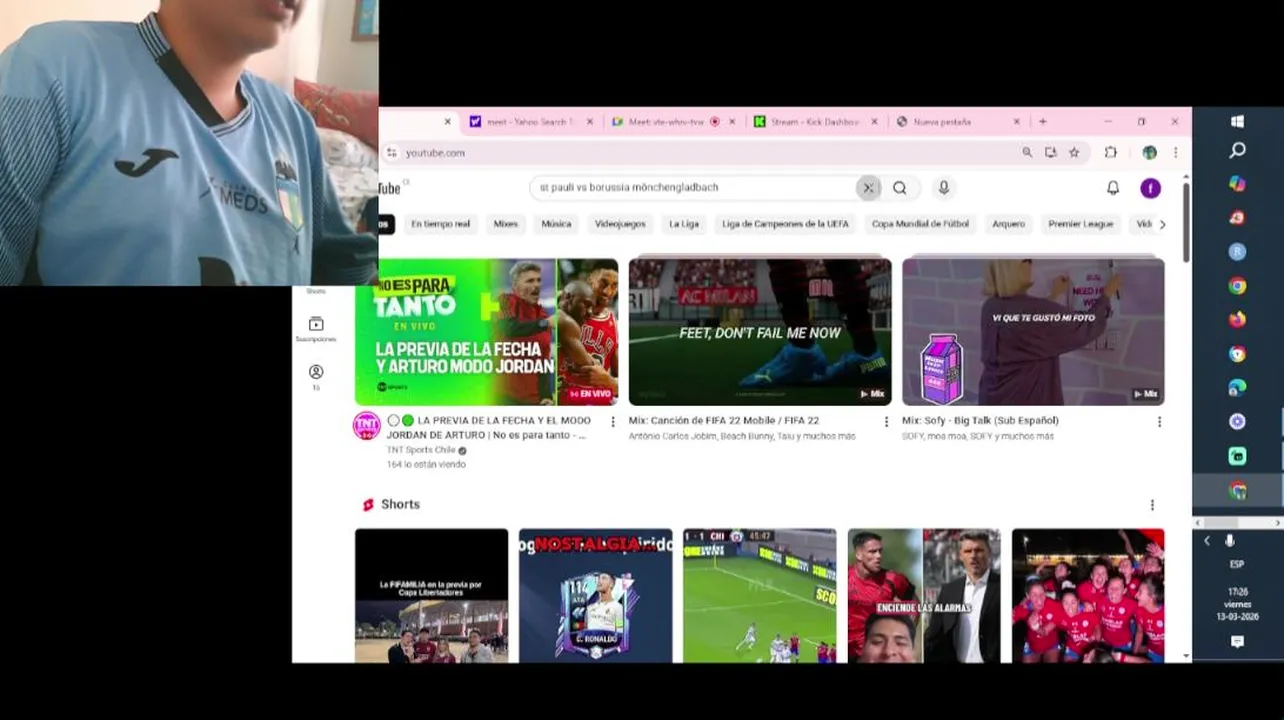Open TNT Sports Chile channel link

coord(421,450)
